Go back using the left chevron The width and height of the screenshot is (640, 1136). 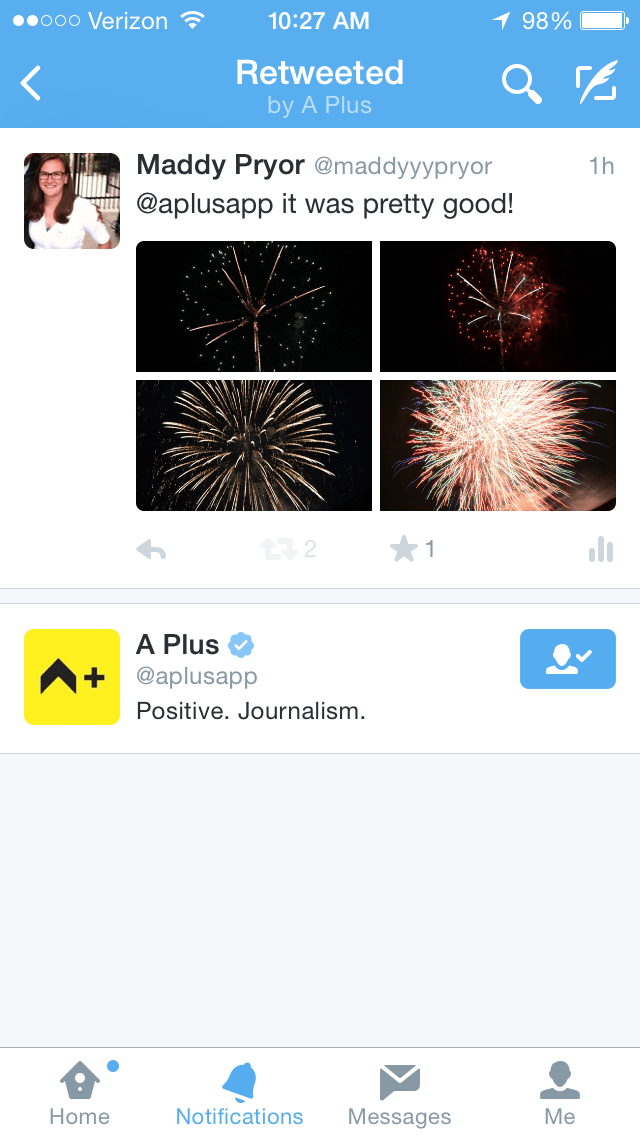30,83
